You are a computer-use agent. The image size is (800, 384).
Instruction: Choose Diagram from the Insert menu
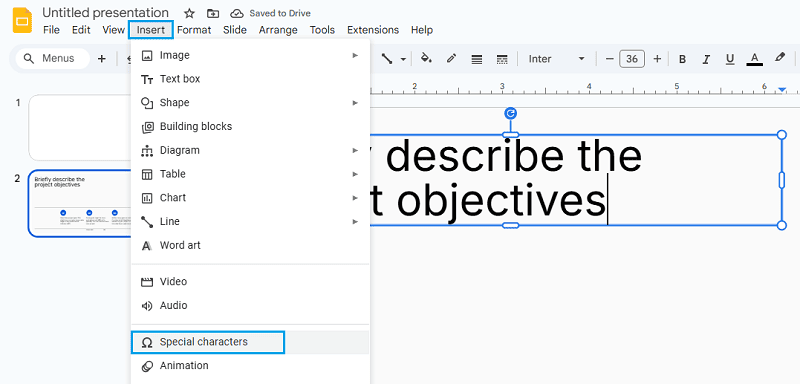tap(250, 150)
